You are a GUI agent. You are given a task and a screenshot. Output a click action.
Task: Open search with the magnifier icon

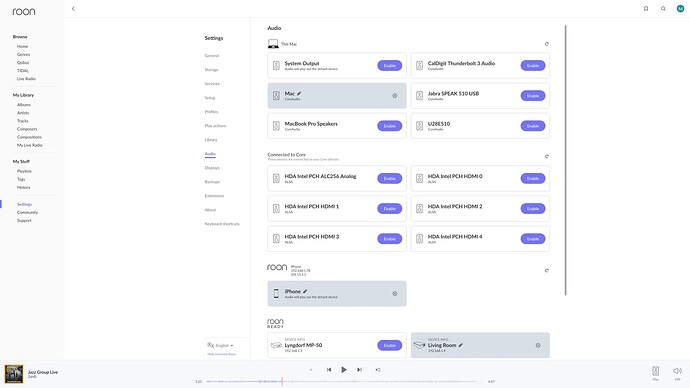[663, 9]
